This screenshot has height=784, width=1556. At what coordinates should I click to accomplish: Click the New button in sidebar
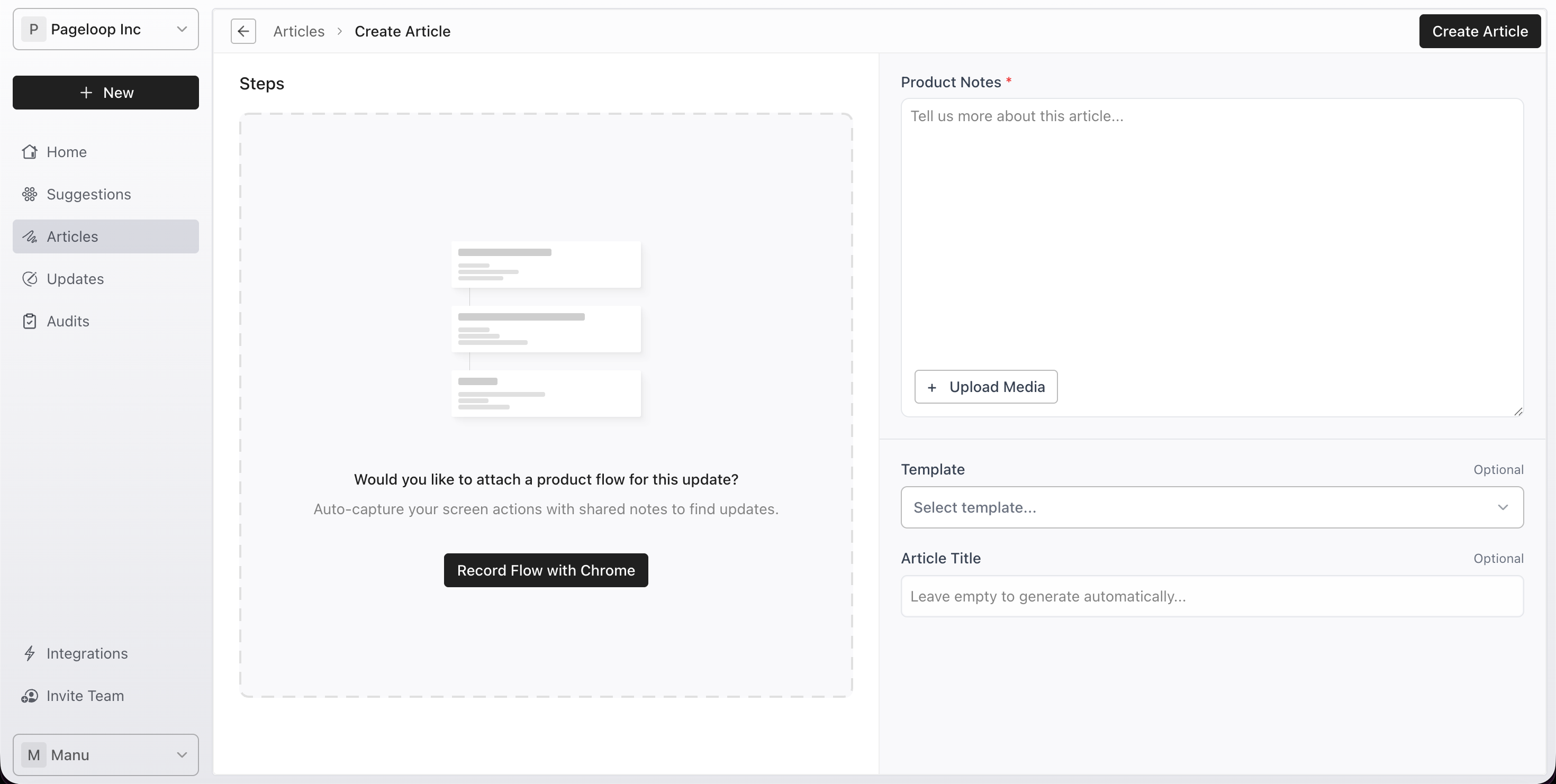coord(106,93)
